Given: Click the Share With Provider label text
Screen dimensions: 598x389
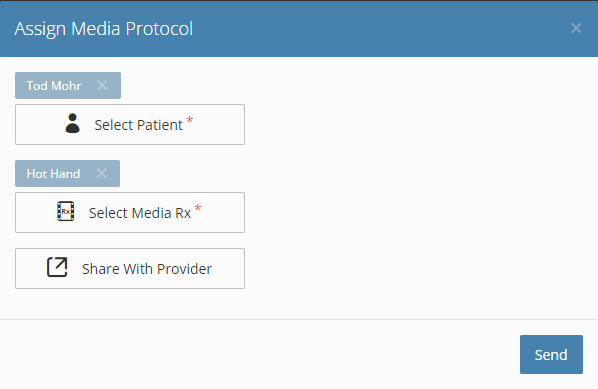Looking at the screenshot, I should click(x=147, y=269).
